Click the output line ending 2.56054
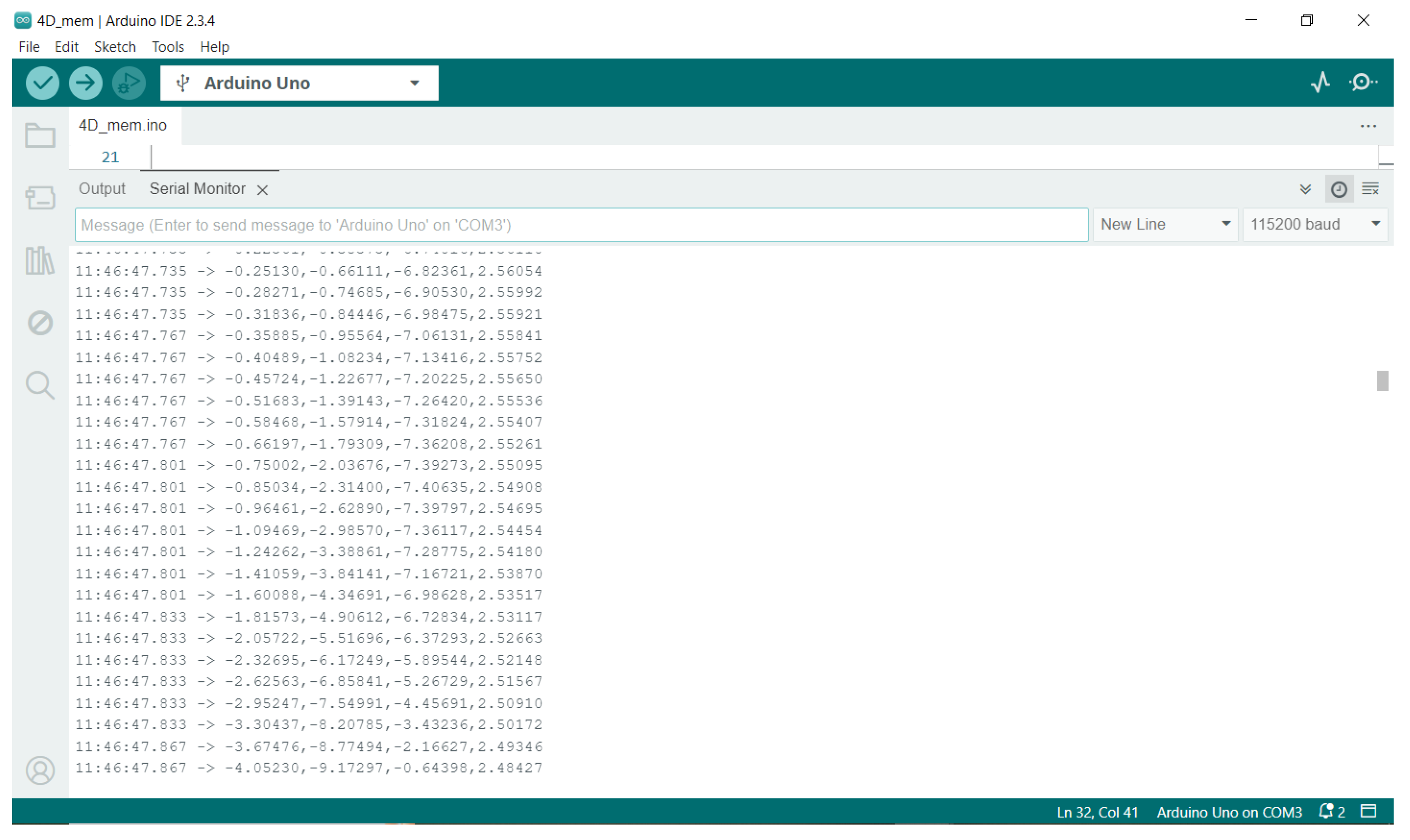The image size is (1410, 840). click(309, 271)
